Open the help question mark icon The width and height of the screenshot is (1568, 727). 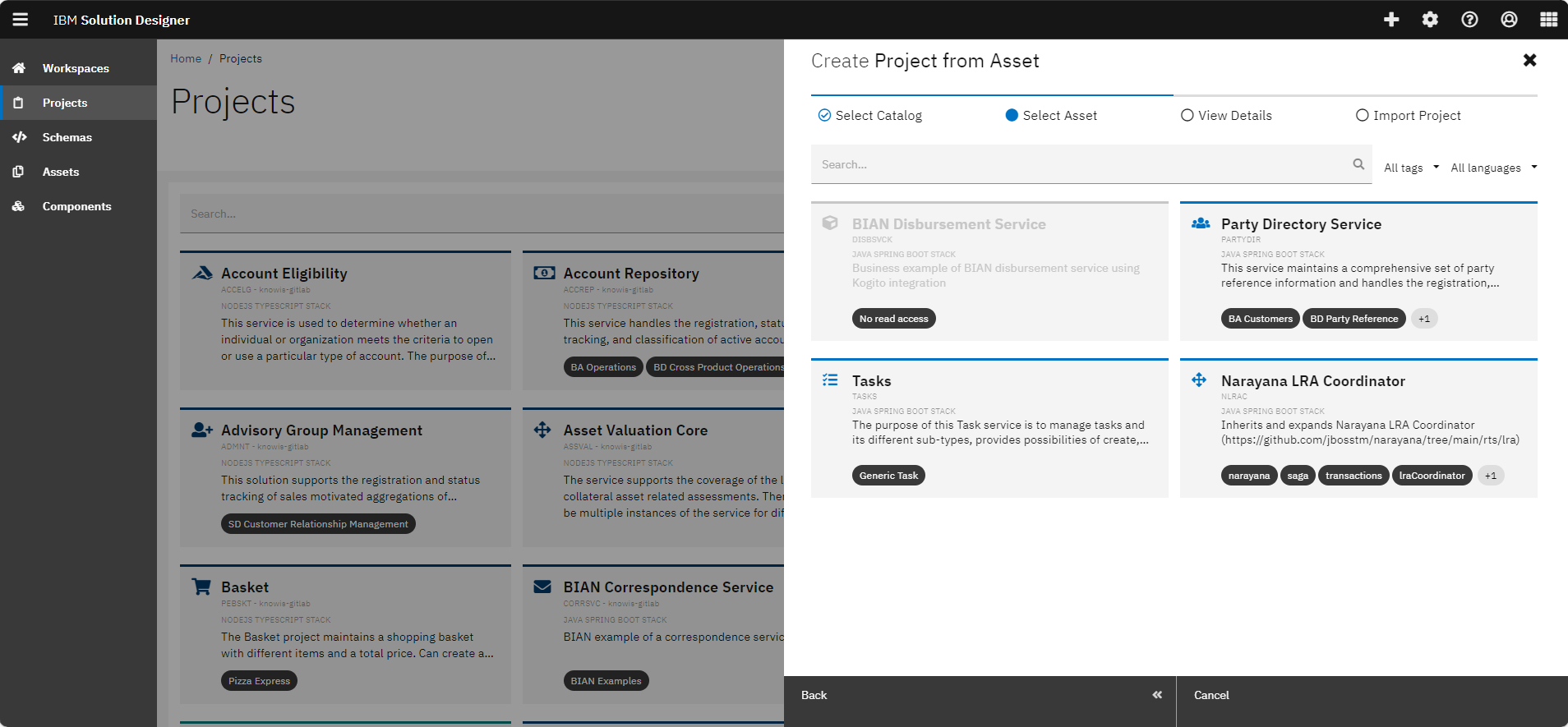tap(1470, 20)
